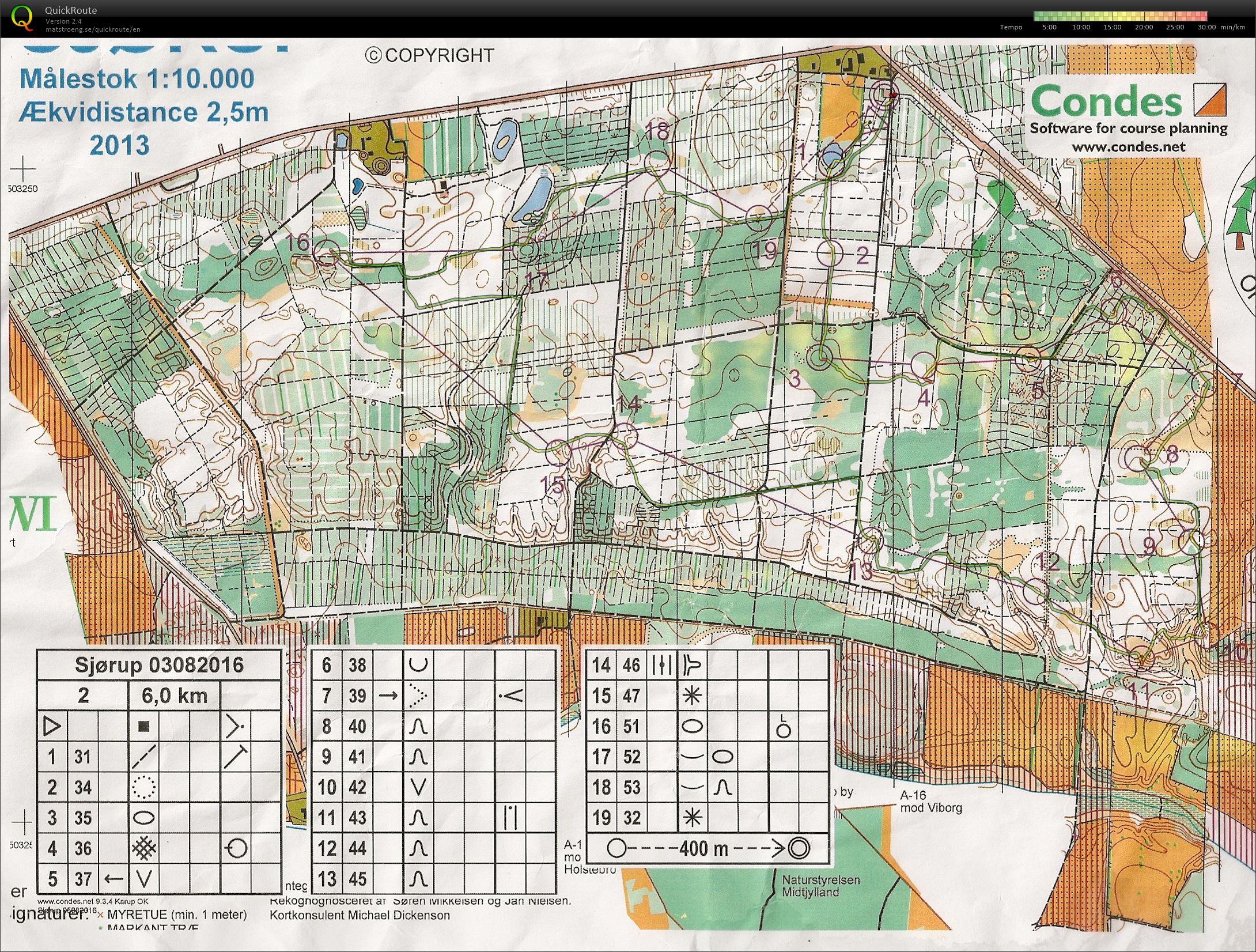Open the matstroeng.se/quickroute/en link

[93, 29]
